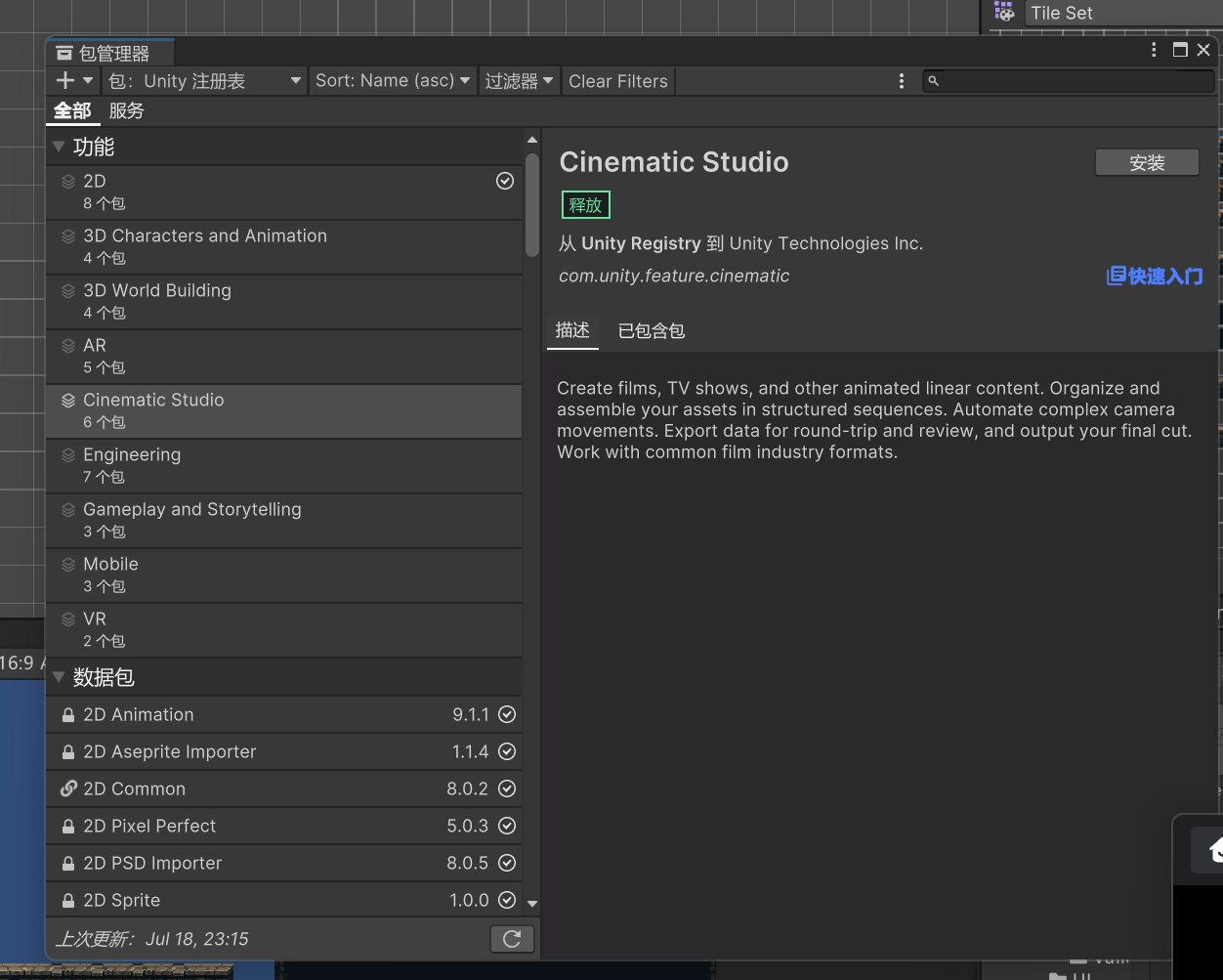
Task: Click the 包管理器 window tab
Action: 109,53
